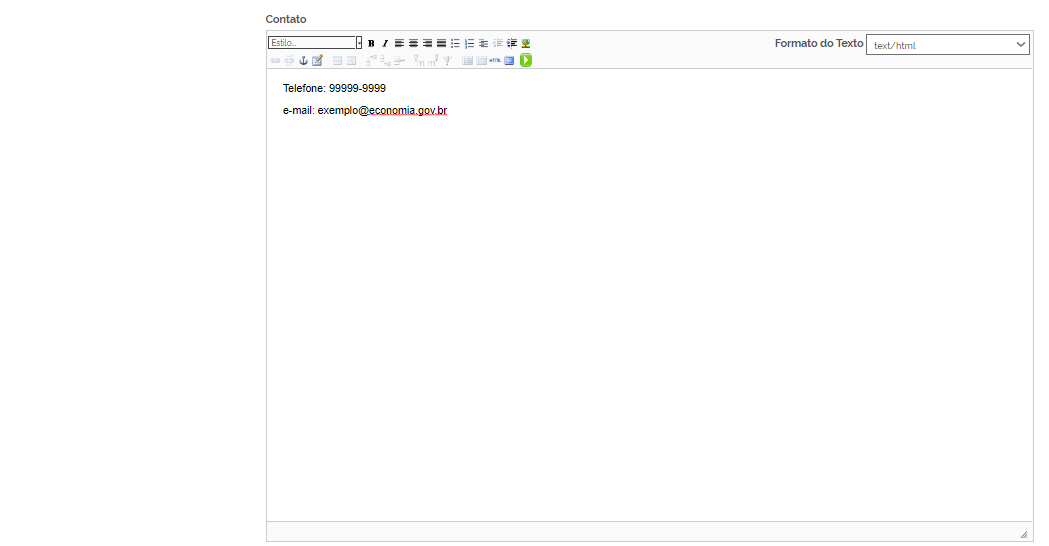Toggle bold formatting in the editor
The width and height of the screenshot is (1049, 546).
371,44
